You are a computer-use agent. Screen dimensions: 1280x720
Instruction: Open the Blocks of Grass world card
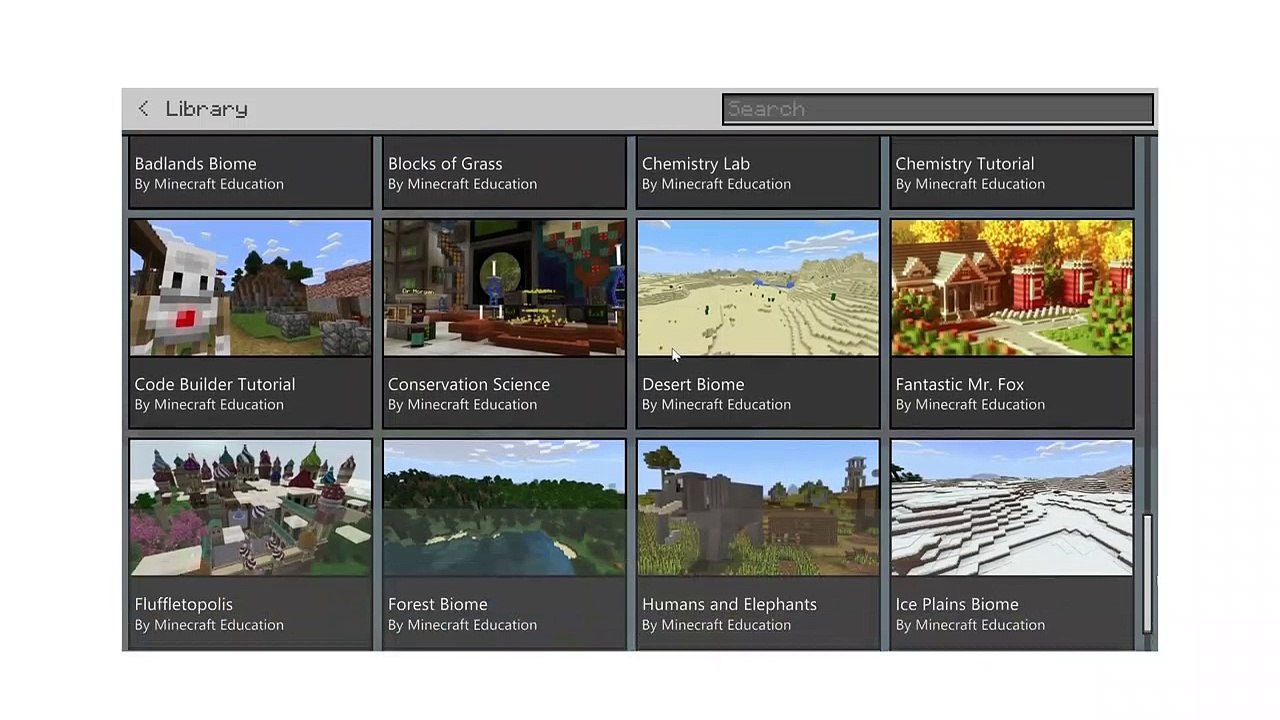tap(504, 172)
